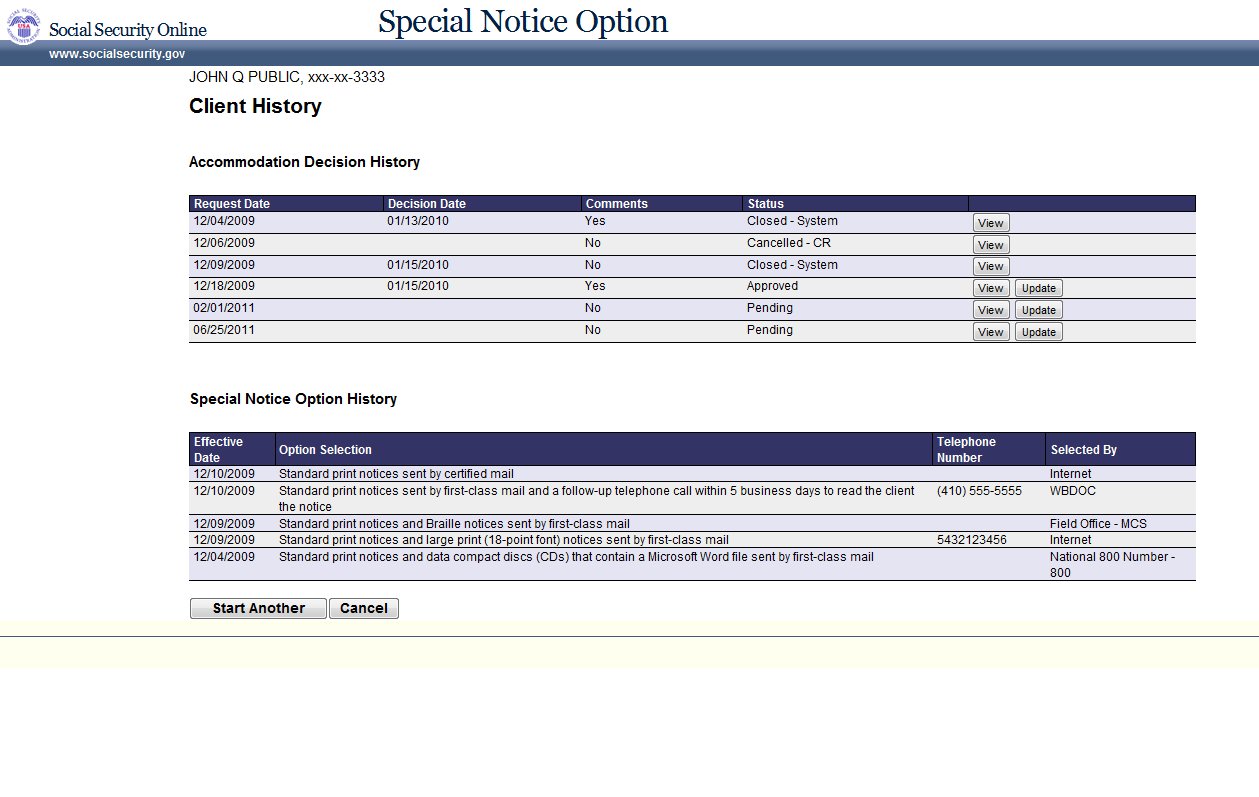Viewport: 1259px width, 797px height.
Task: Select the compact discs Microsoft Word option text
Action: [x=576, y=557]
